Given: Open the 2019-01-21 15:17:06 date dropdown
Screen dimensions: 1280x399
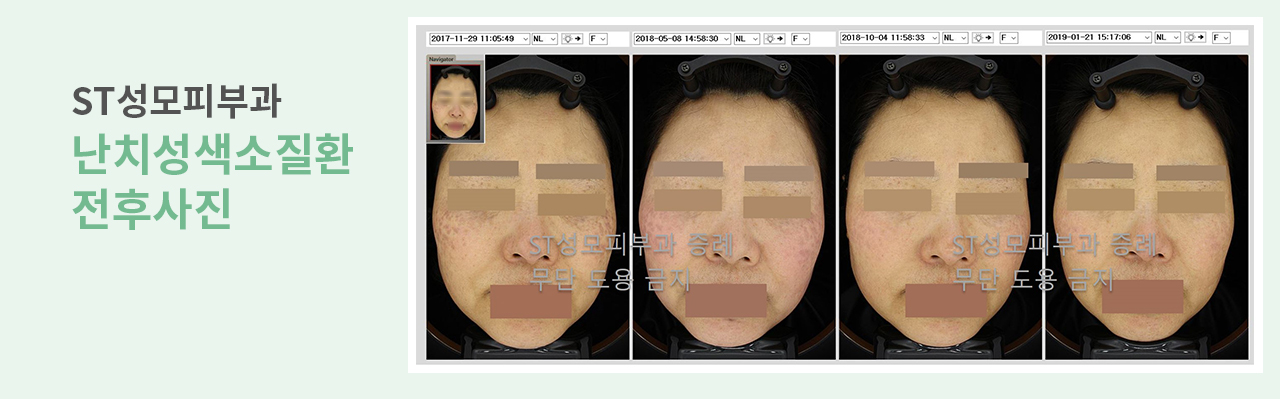Looking at the screenshot, I should (1099, 38).
